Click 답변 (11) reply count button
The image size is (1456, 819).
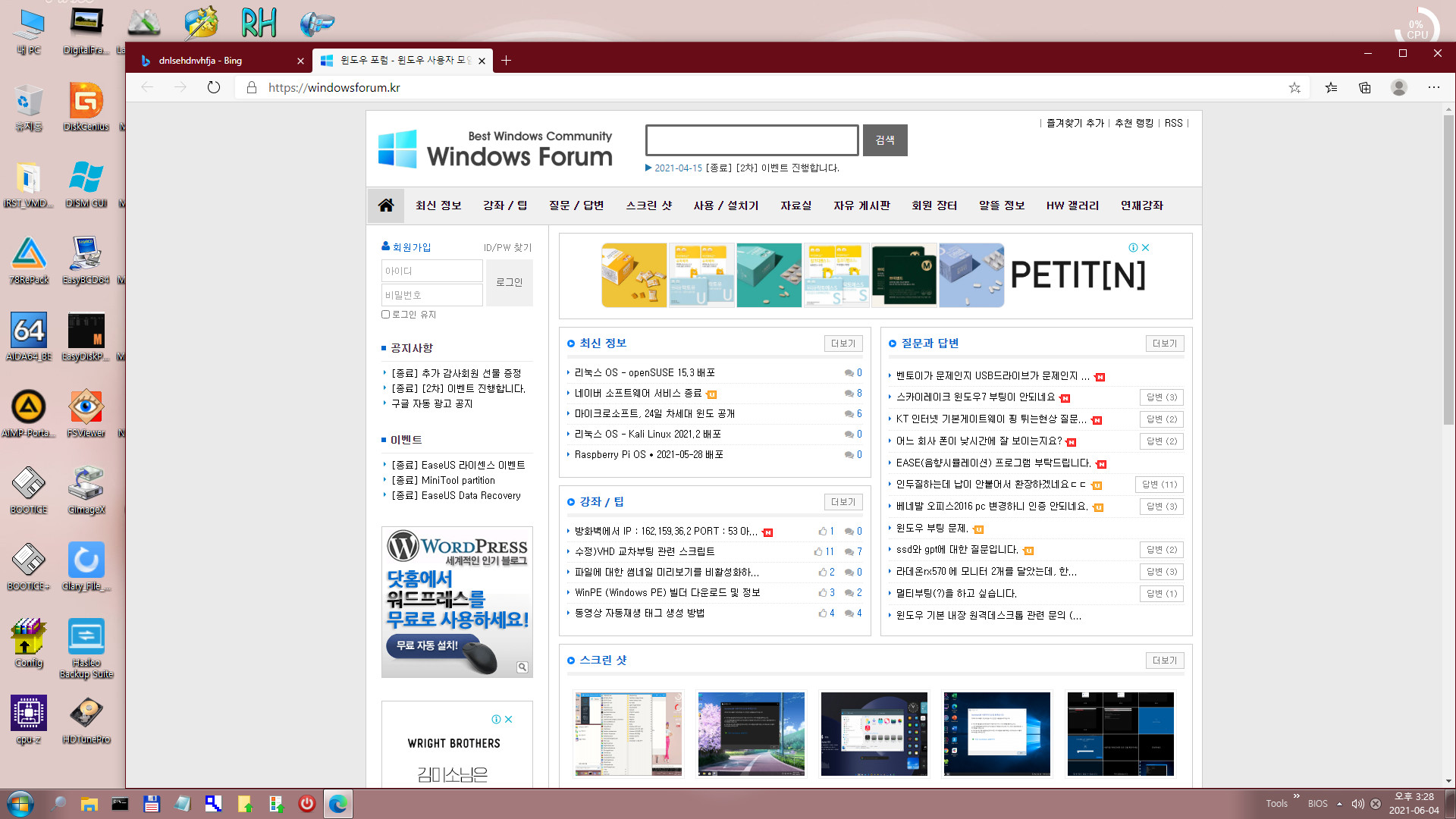point(1159,485)
